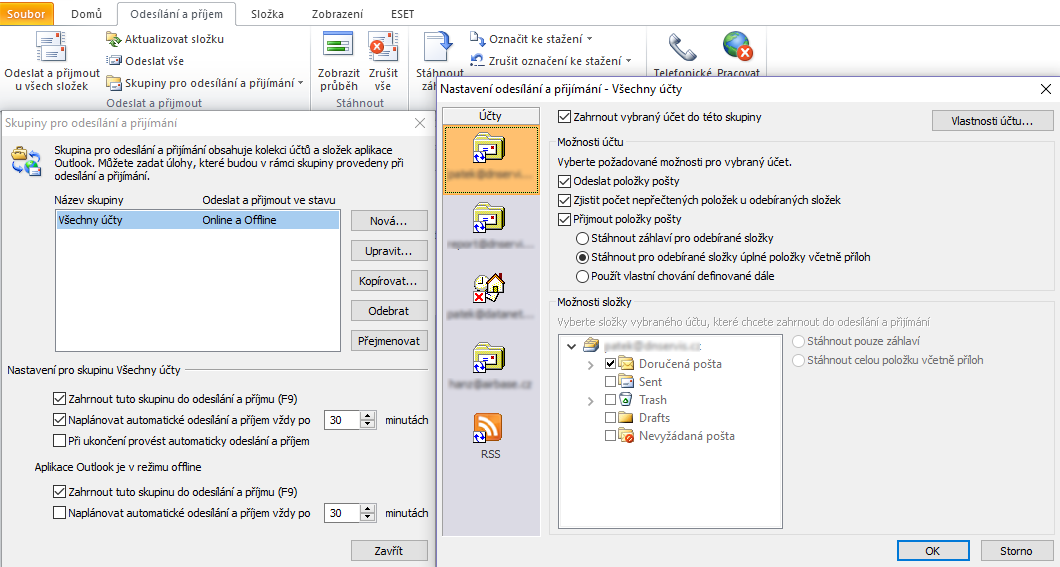Viewport: 1060px width, 567px height.
Task: Select Stáhnout záhlaví pro odebírané složky radio
Action: point(582,238)
